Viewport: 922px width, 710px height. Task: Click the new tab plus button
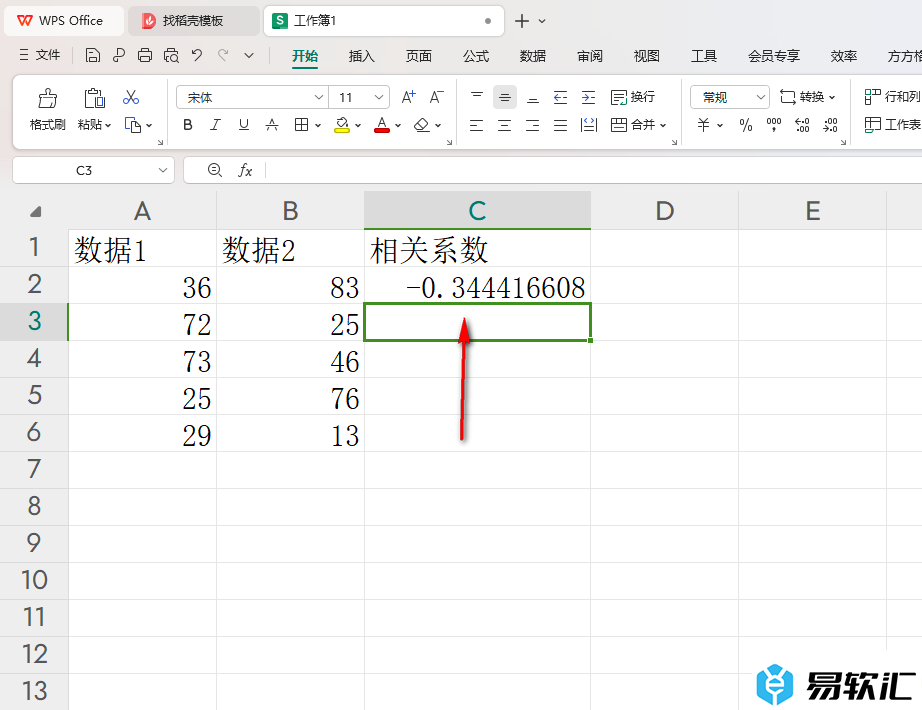pyautogui.click(x=522, y=21)
